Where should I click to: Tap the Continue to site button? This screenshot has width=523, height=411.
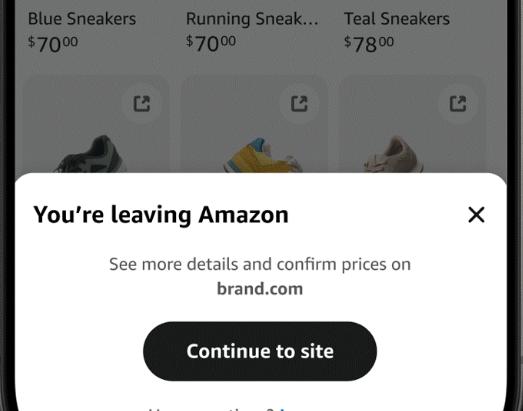pyautogui.click(x=260, y=351)
